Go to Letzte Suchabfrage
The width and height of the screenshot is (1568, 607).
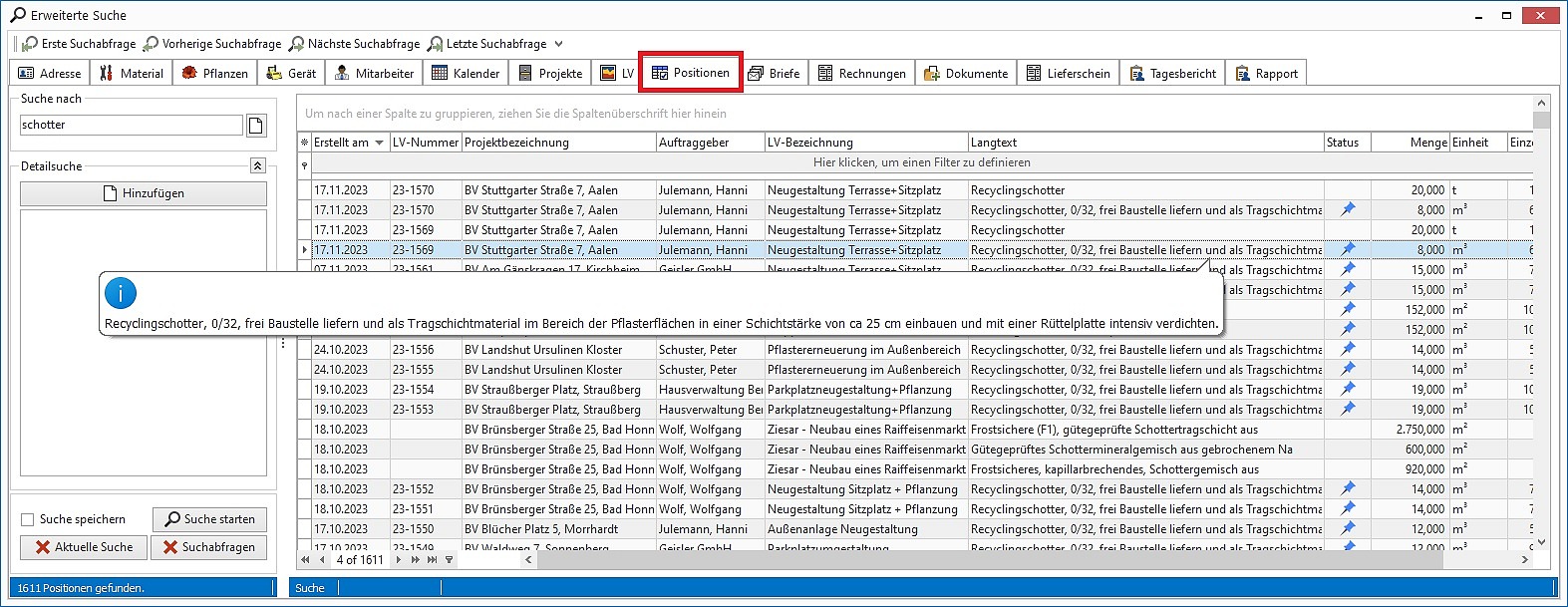(487, 44)
